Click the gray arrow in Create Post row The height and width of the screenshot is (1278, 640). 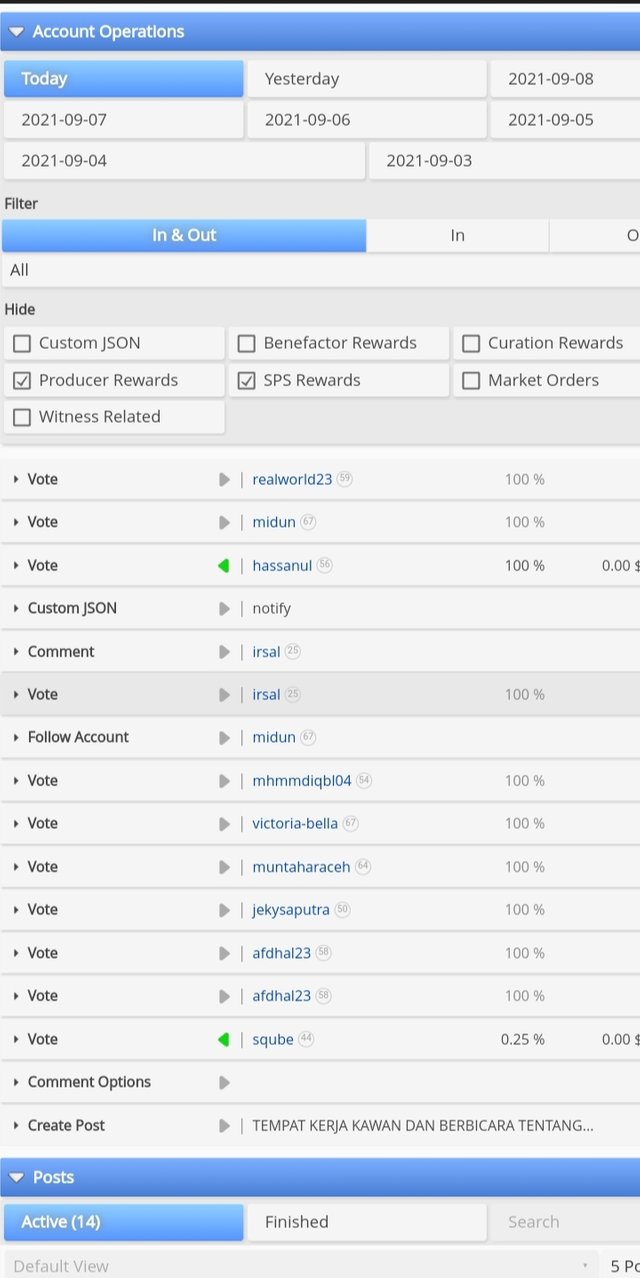point(224,1126)
